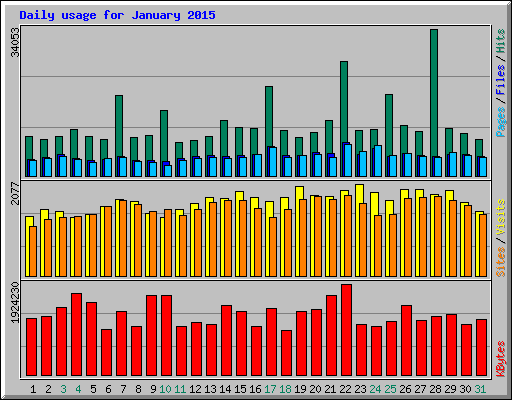Screen dimensions: 512x400
Task: Click the red KBytes bar for day 22
Action: click(x=347, y=330)
